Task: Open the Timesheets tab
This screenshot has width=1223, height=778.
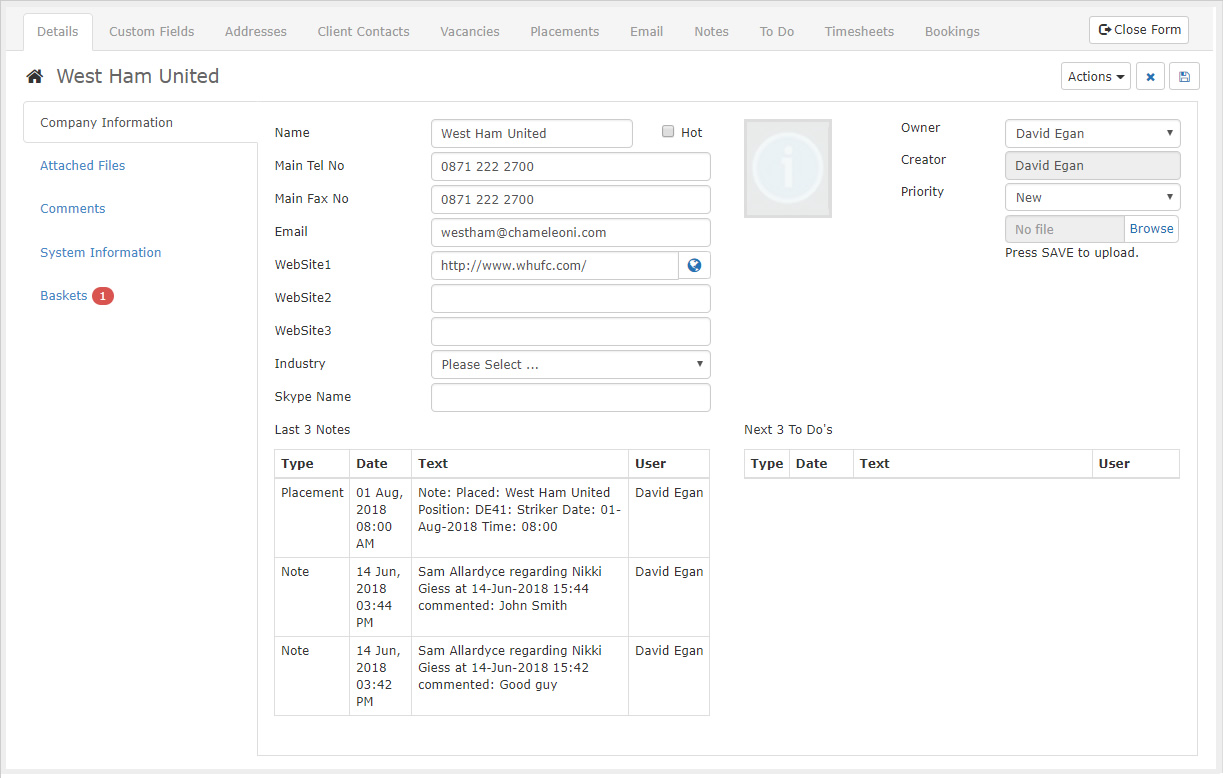Action: click(x=859, y=32)
